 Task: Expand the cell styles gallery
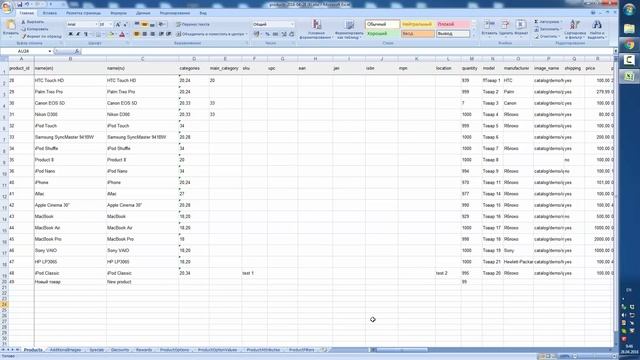[474, 36]
